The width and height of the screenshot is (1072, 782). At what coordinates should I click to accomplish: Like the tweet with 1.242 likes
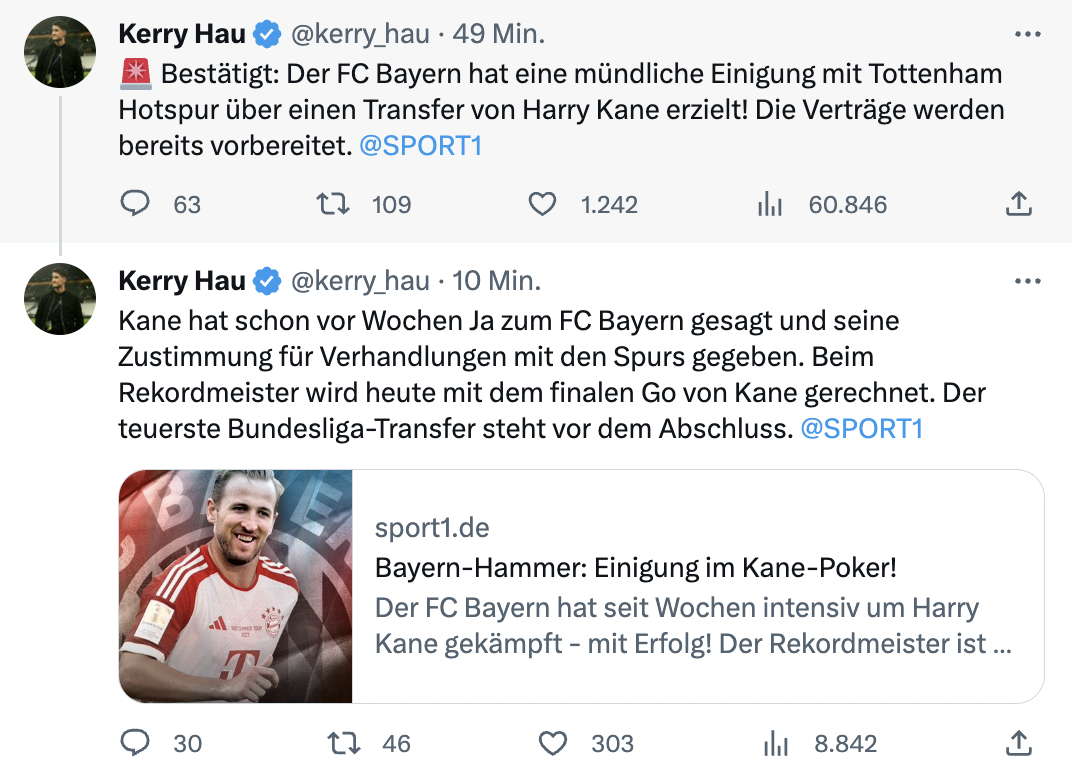point(542,204)
